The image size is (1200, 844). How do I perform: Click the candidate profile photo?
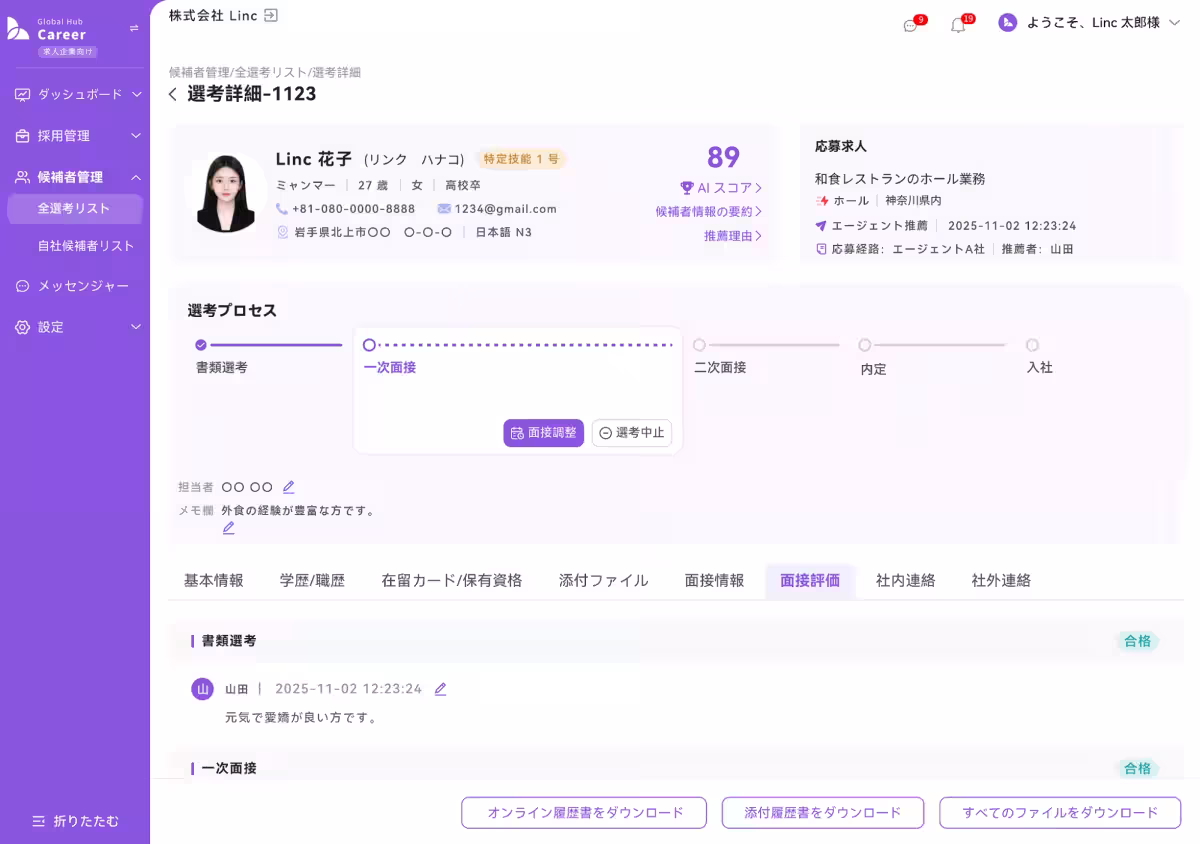click(x=225, y=193)
